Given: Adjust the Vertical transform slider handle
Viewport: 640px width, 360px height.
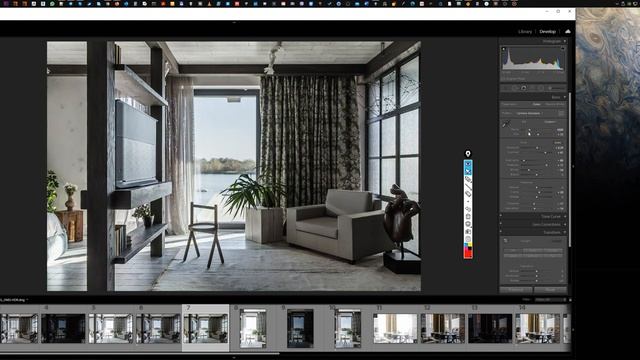Looking at the screenshot, I should [x=537, y=271].
